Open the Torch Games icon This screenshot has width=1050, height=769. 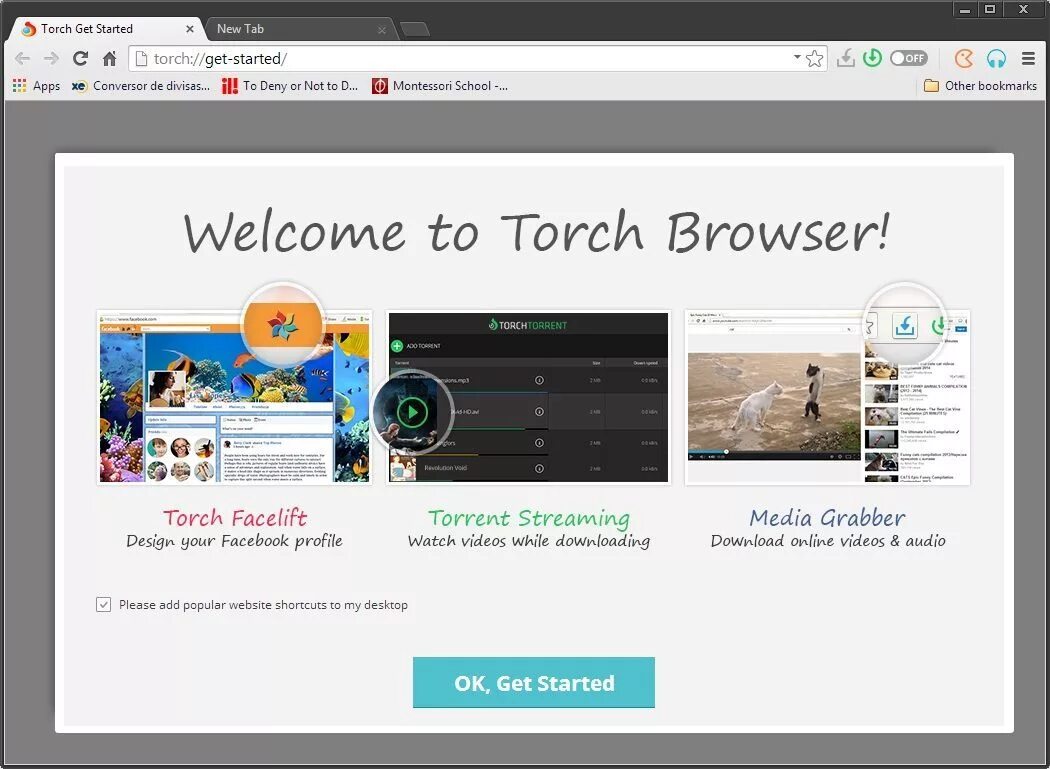click(x=964, y=58)
